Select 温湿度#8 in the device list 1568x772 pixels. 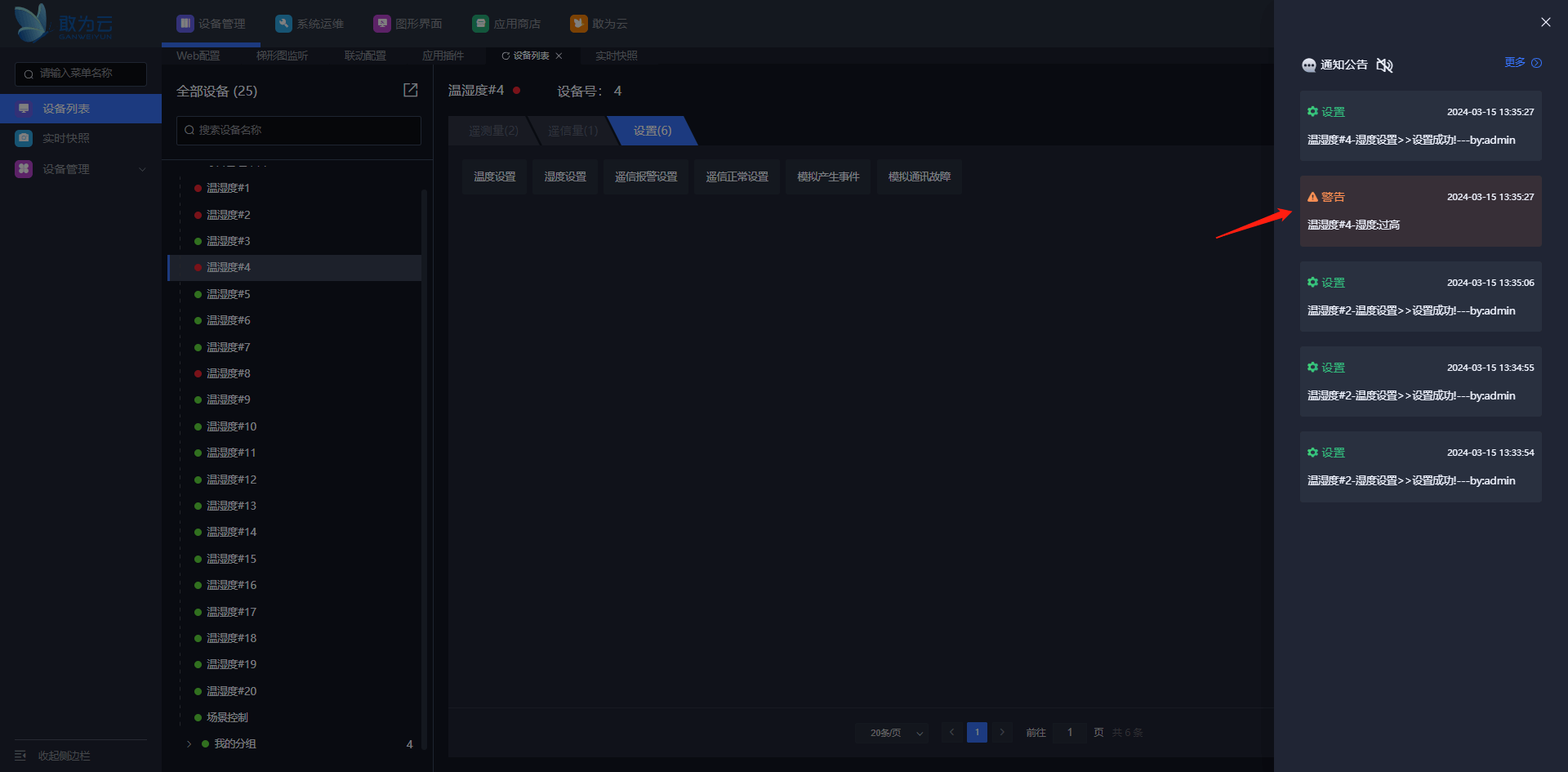tap(229, 373)
